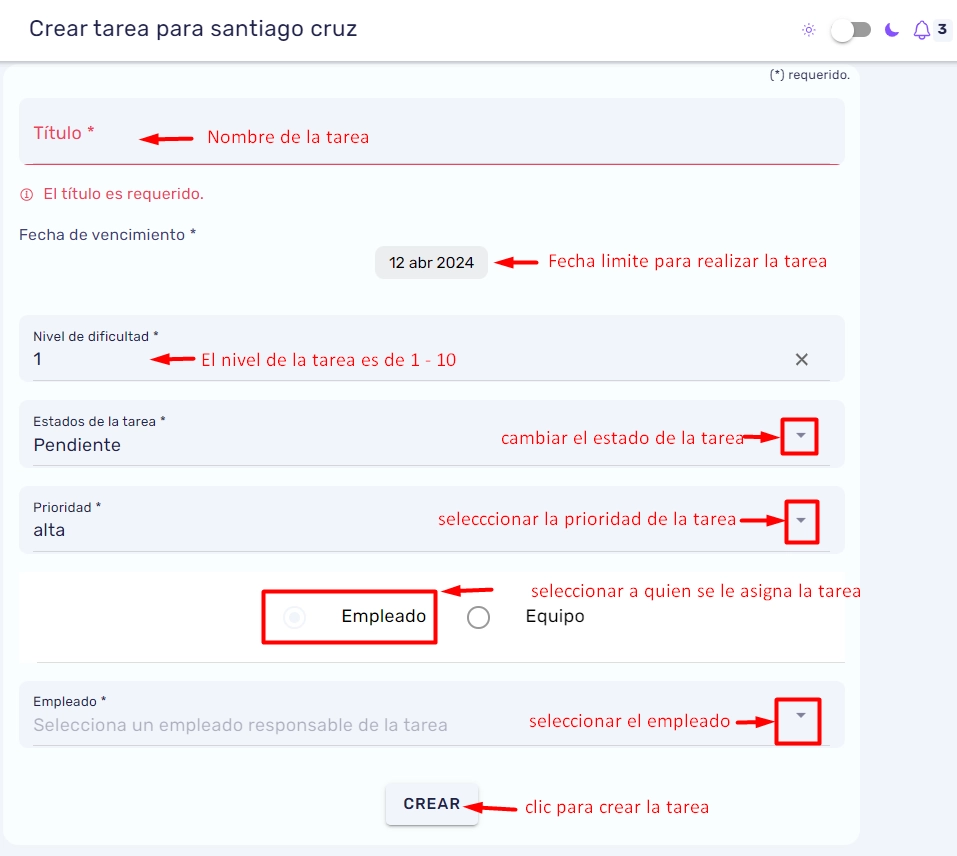
Task: Clear the difficulty level with X
Action: pos(801,359)
